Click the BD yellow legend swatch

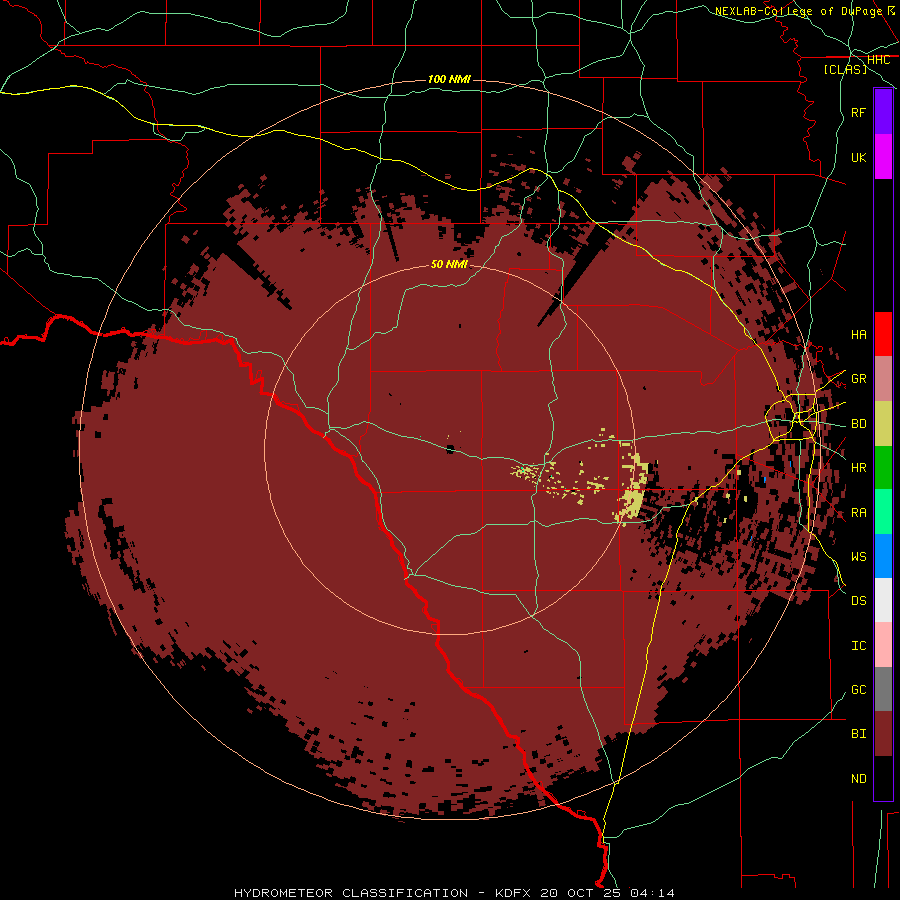[883, 423]
